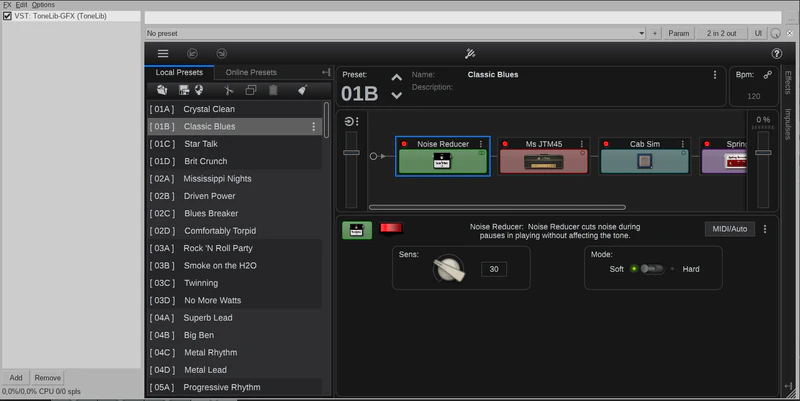The width and height of the screenshot is (800, 401).
Task: Collapse the presets panel with arrow icon
Action: tap(326, 72)
